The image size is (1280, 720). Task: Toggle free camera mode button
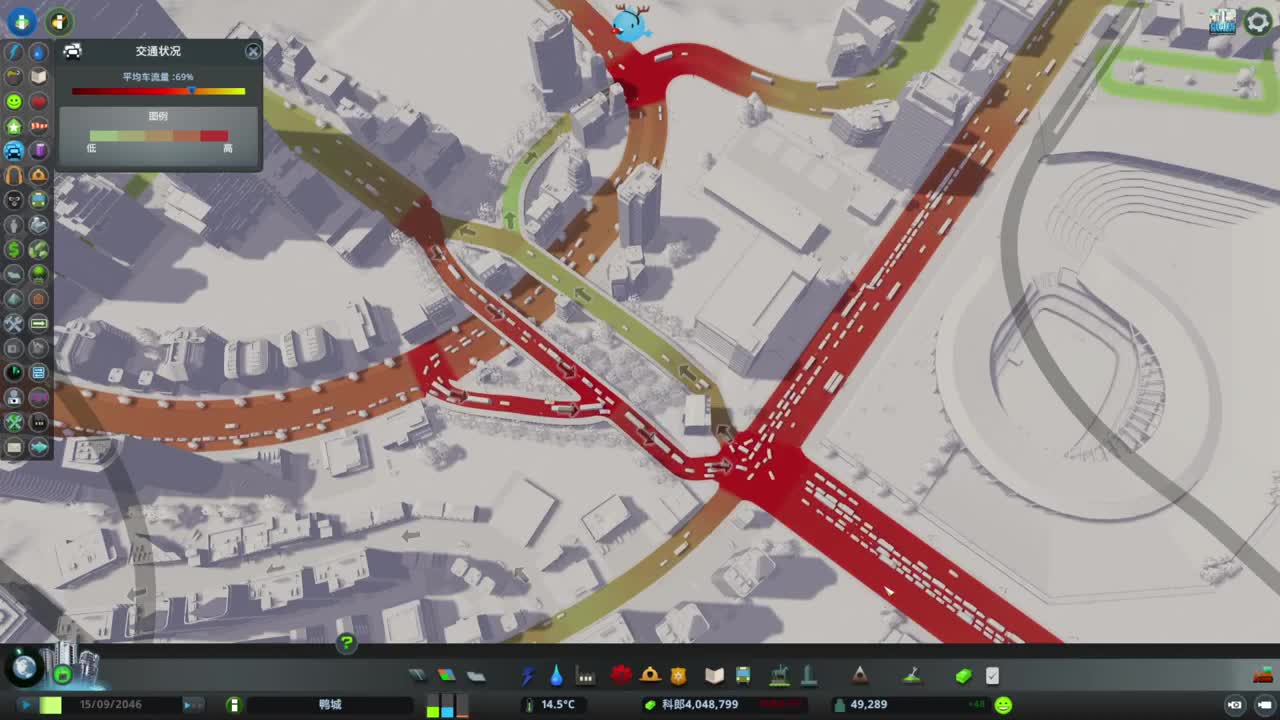[x=1234, y=705]
